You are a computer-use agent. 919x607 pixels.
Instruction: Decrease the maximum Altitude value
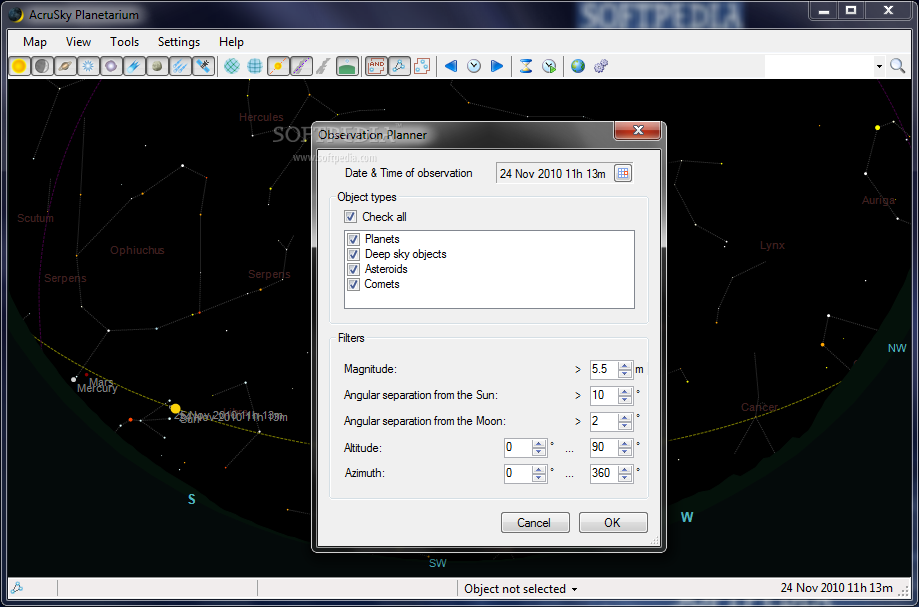pyautogui.click(x=625, y=452)
